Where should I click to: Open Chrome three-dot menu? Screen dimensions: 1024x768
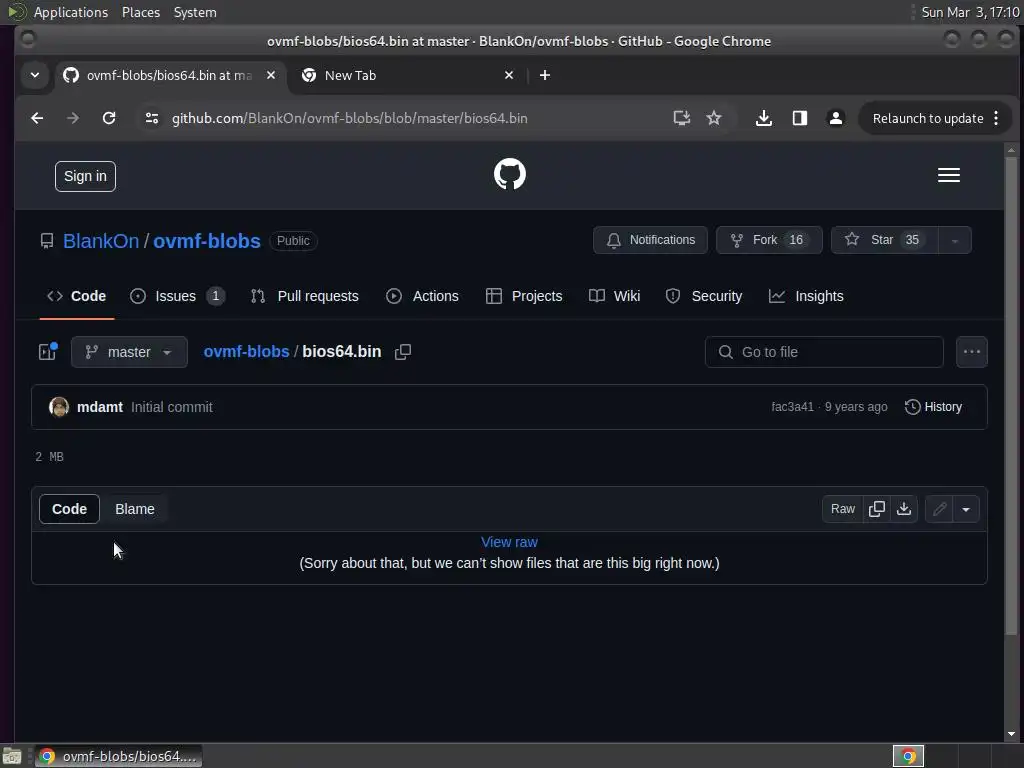pyautogui.click(x=996, y=118)
